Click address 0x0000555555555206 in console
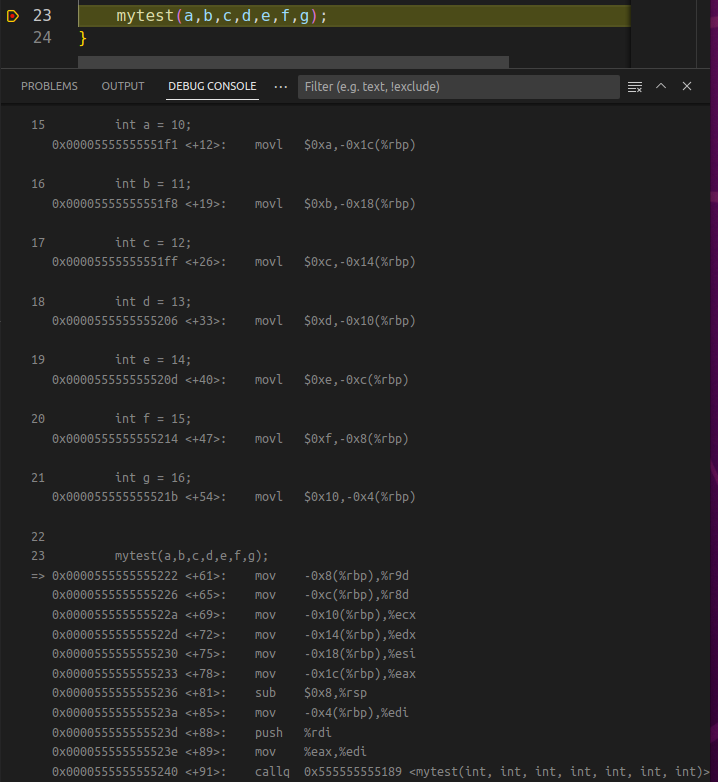The image size is (718, 782). pyautogui.click(x=115, y=321)
